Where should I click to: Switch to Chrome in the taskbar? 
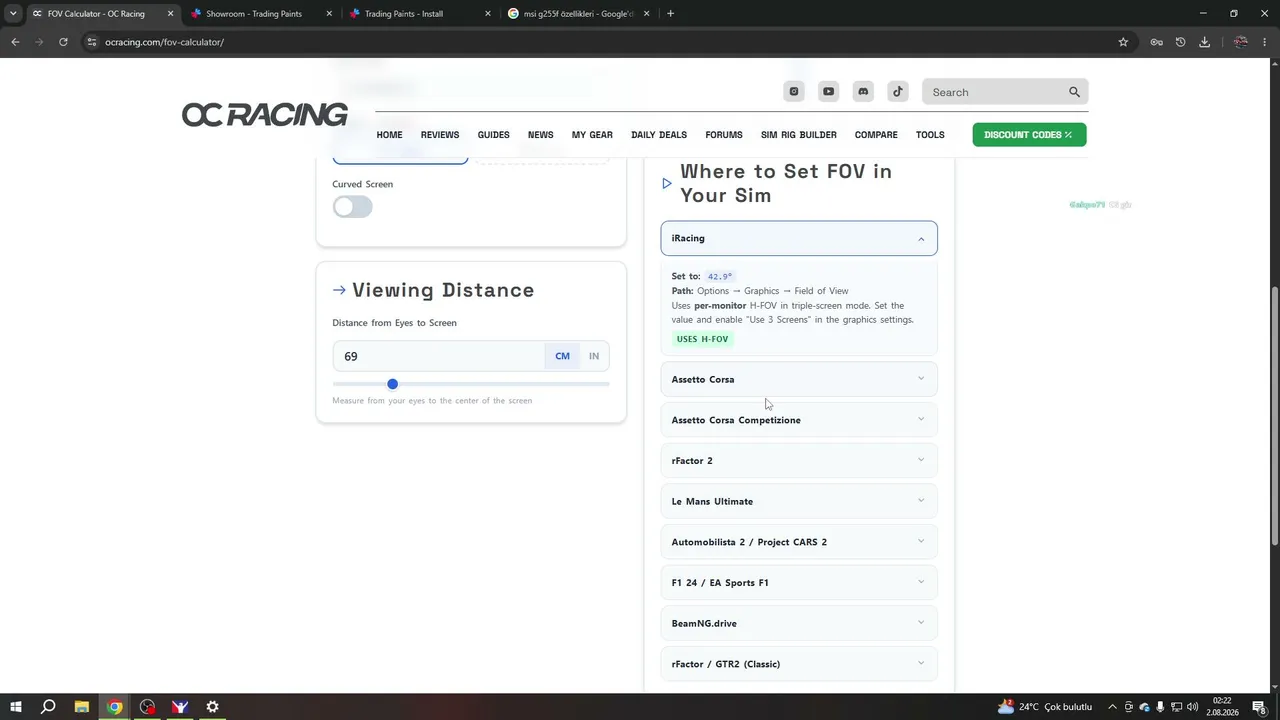click(115, 707)
